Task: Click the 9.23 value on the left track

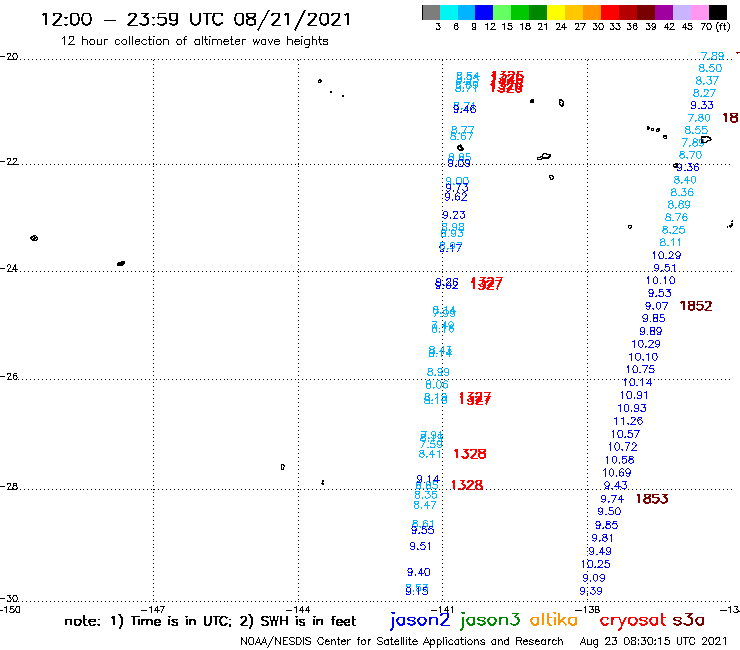Action: [454, 215]
